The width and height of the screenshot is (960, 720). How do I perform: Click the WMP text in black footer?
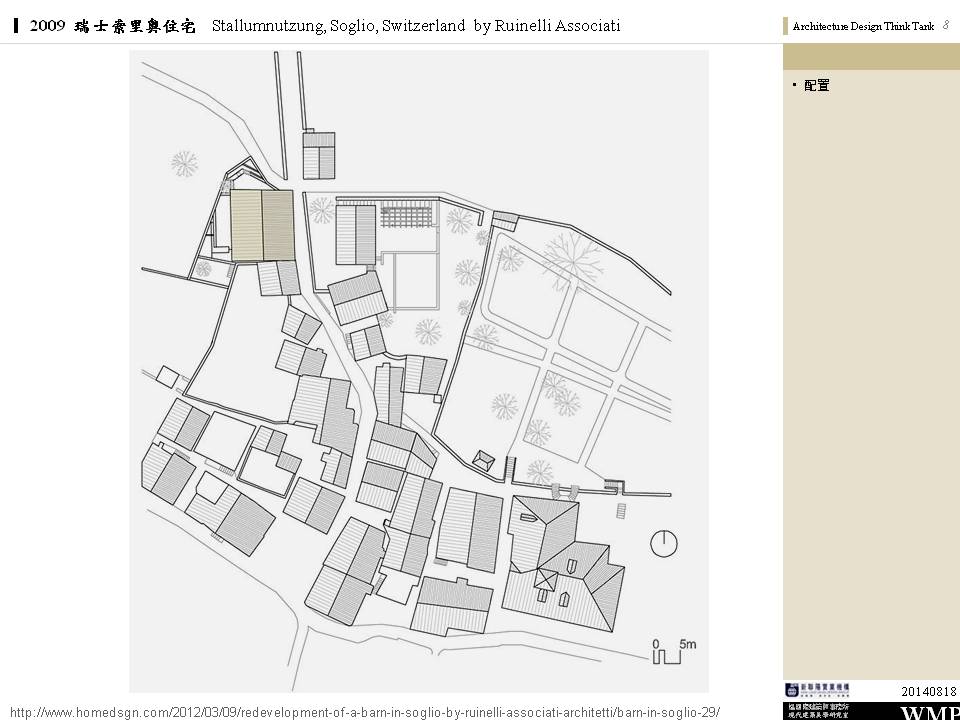pos(930,712)
